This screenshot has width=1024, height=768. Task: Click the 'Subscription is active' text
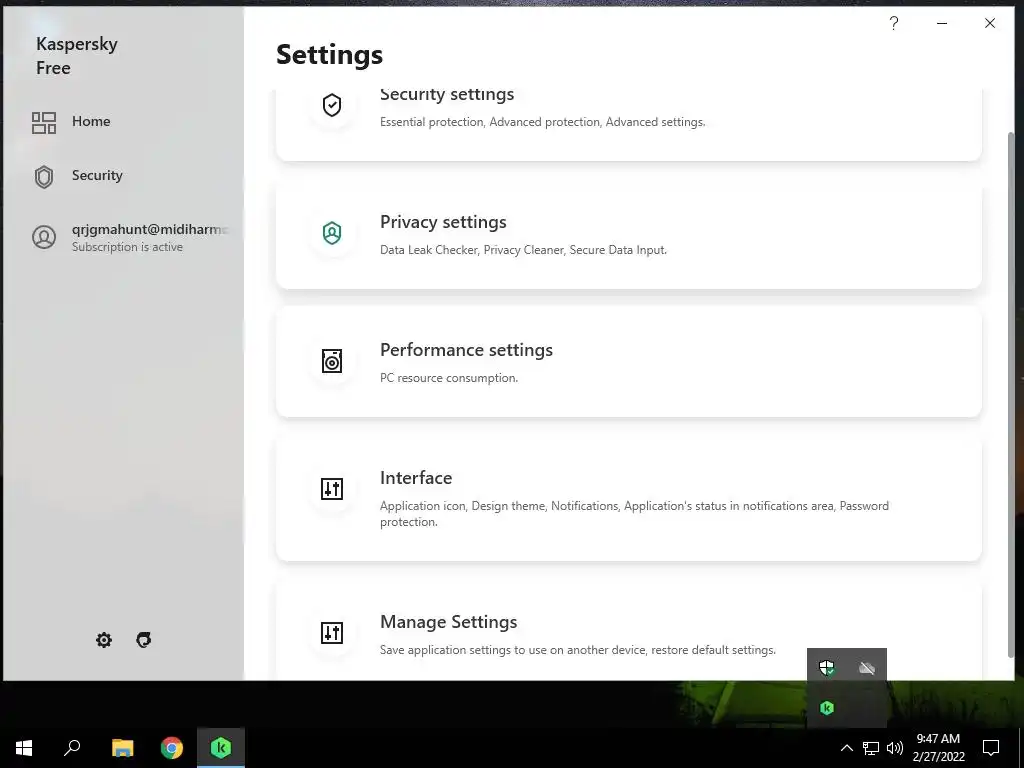coord(127,247)
